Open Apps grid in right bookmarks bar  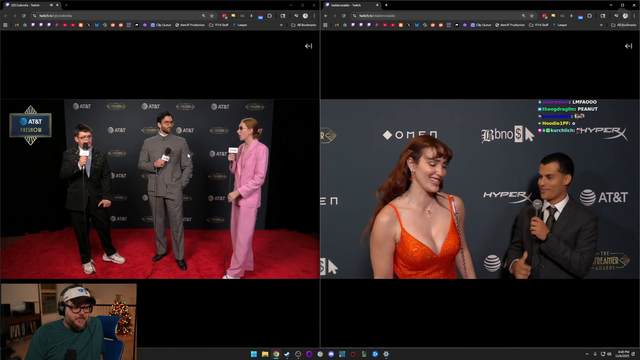point(325,25)
